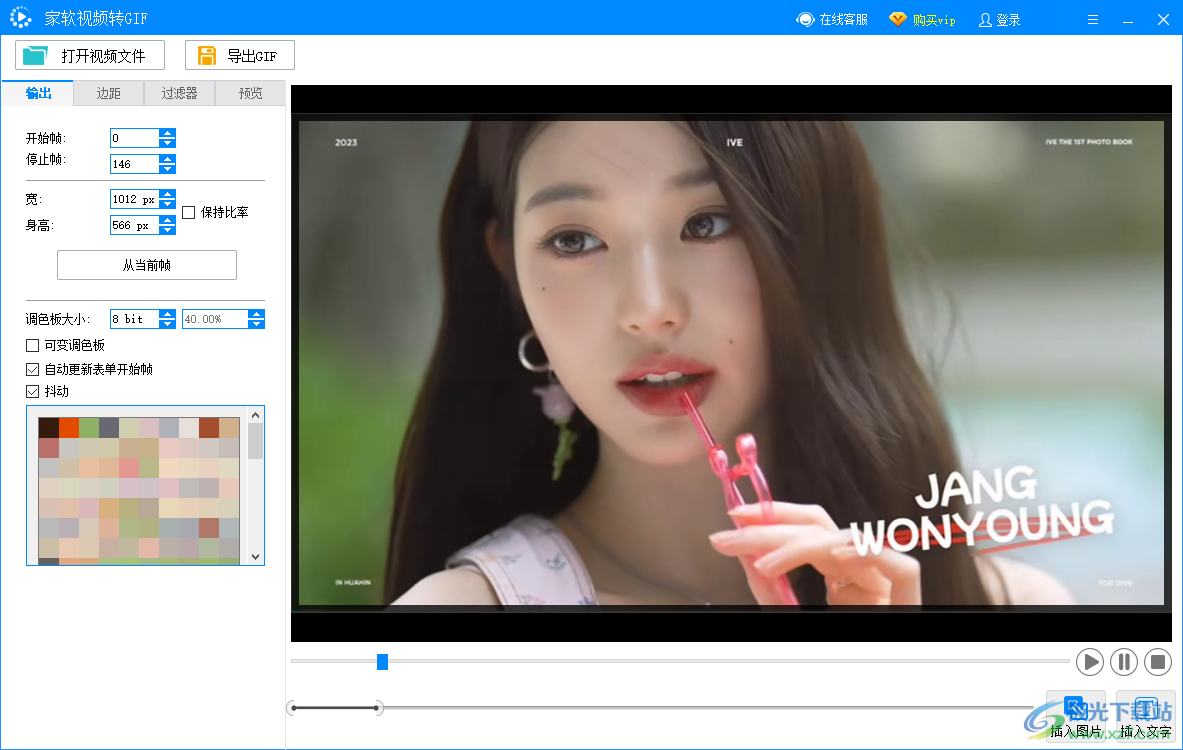Open 在线客服 online customer service
1183x750 pixels.
pyautogui.click(x=832, y=20)
